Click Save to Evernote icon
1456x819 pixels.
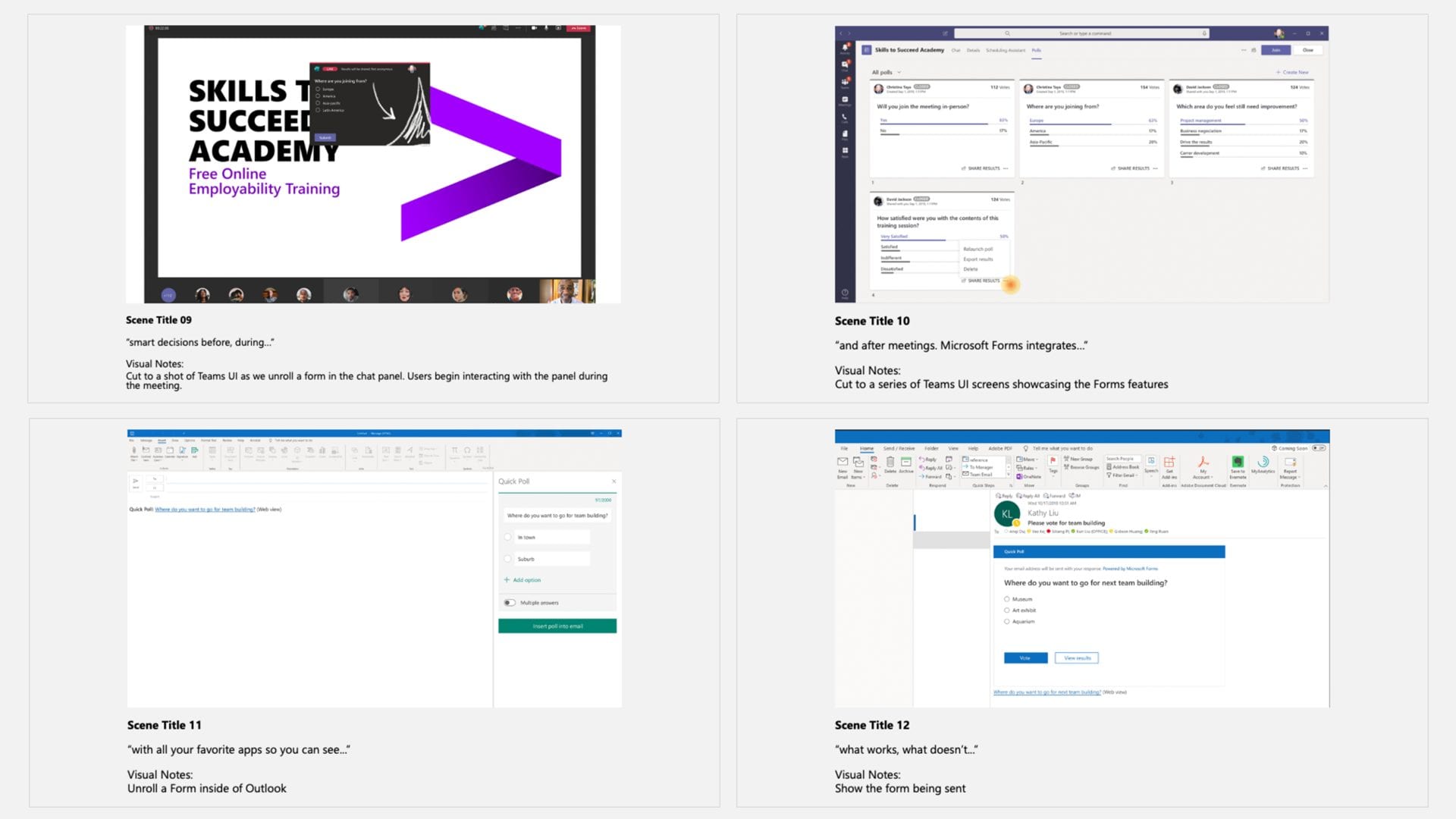tap(1238, 462)
